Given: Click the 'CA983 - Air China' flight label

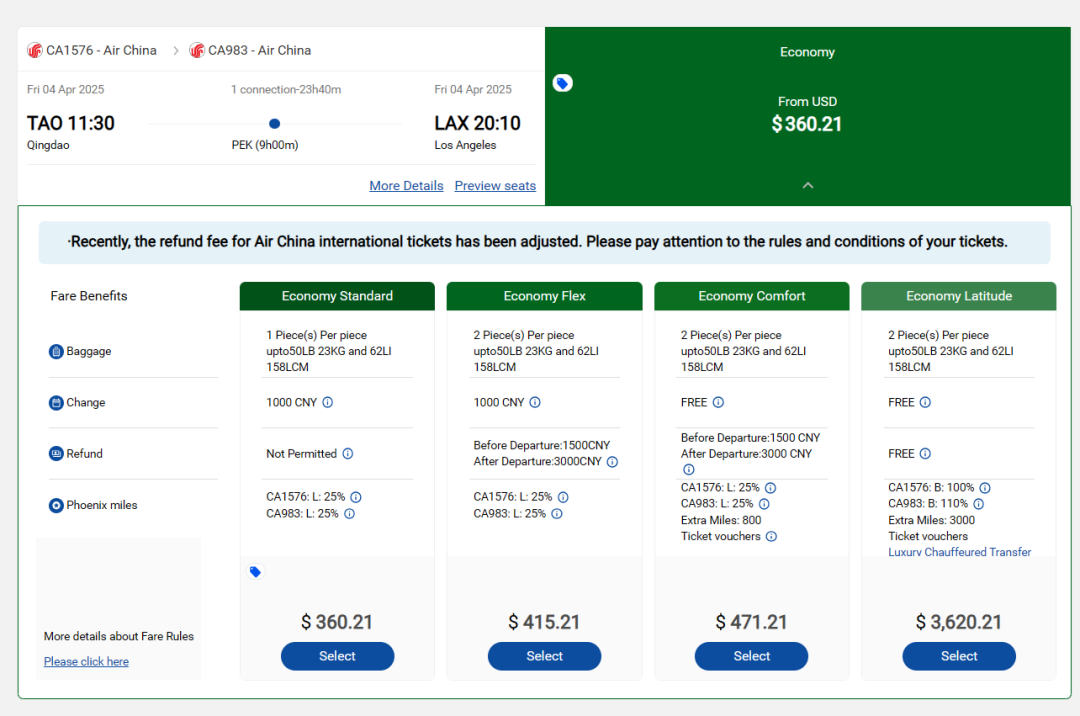Looking at the screenshot, I should (x=260, y=50).
